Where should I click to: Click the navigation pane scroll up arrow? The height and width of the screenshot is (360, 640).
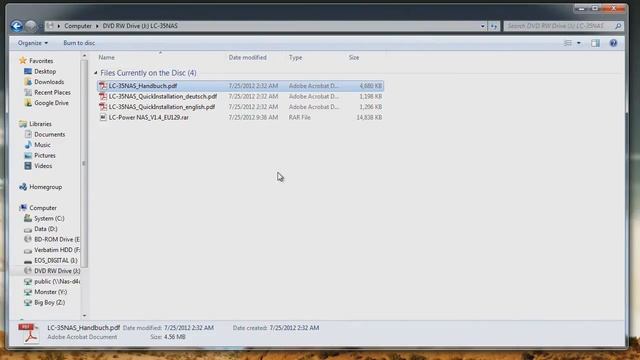coord(84,56)
